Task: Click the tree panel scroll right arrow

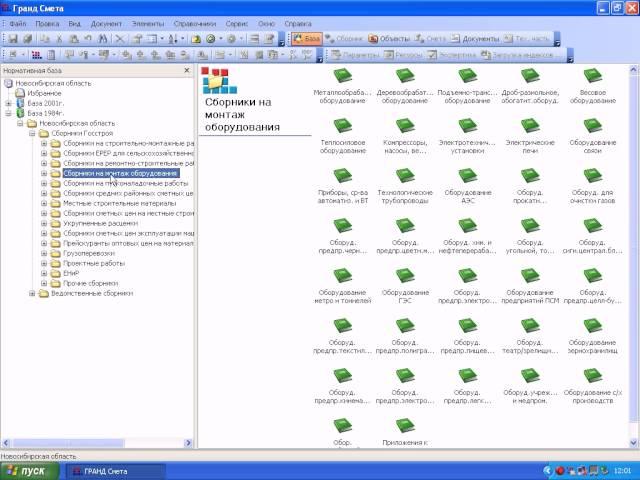Action: coord(188,443)
